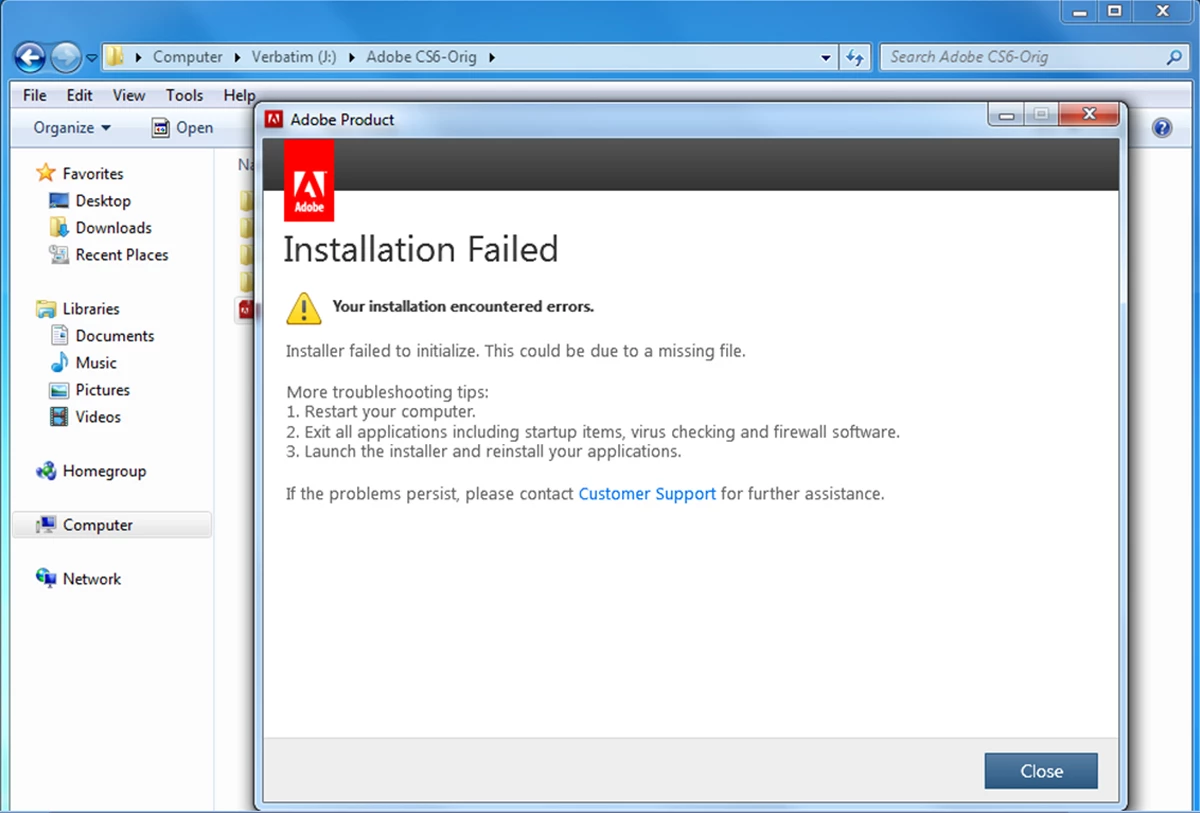Click the refresh button beside address bar

pos(855,58)
